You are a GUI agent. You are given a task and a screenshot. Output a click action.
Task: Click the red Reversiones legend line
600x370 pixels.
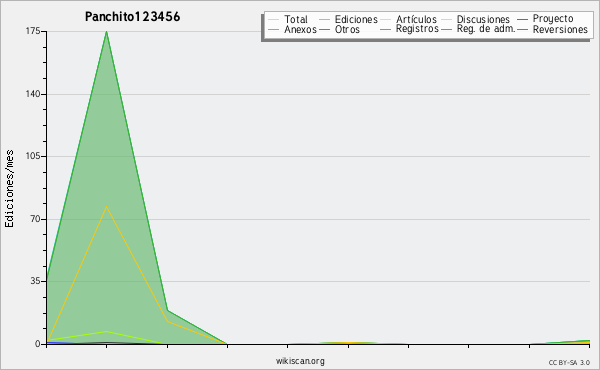[x=523, y=29]
